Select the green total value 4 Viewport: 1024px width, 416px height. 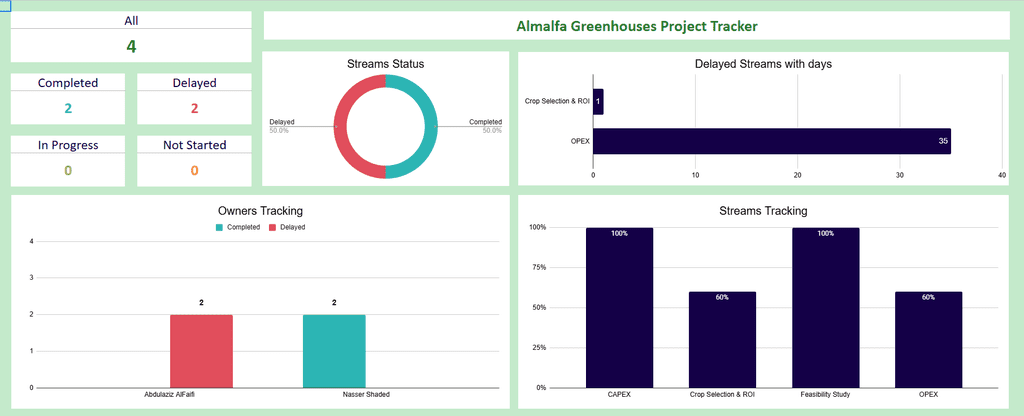pos(131,46)
